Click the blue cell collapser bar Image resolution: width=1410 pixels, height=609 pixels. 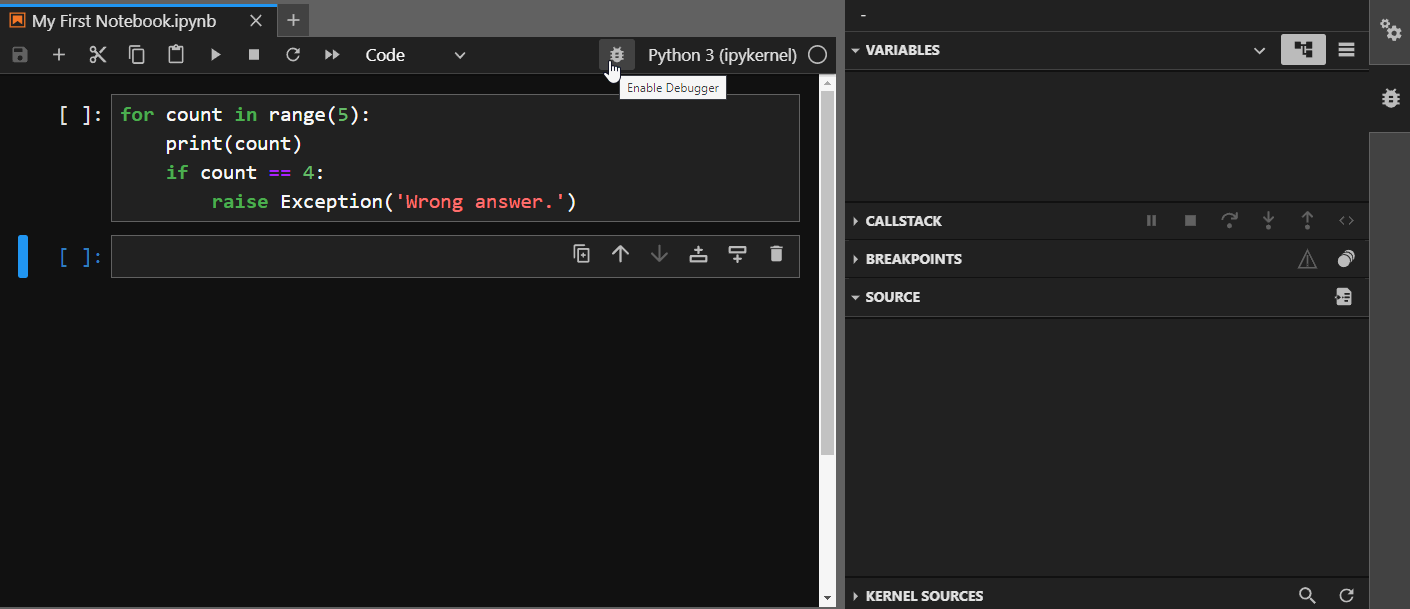(23, 257)
